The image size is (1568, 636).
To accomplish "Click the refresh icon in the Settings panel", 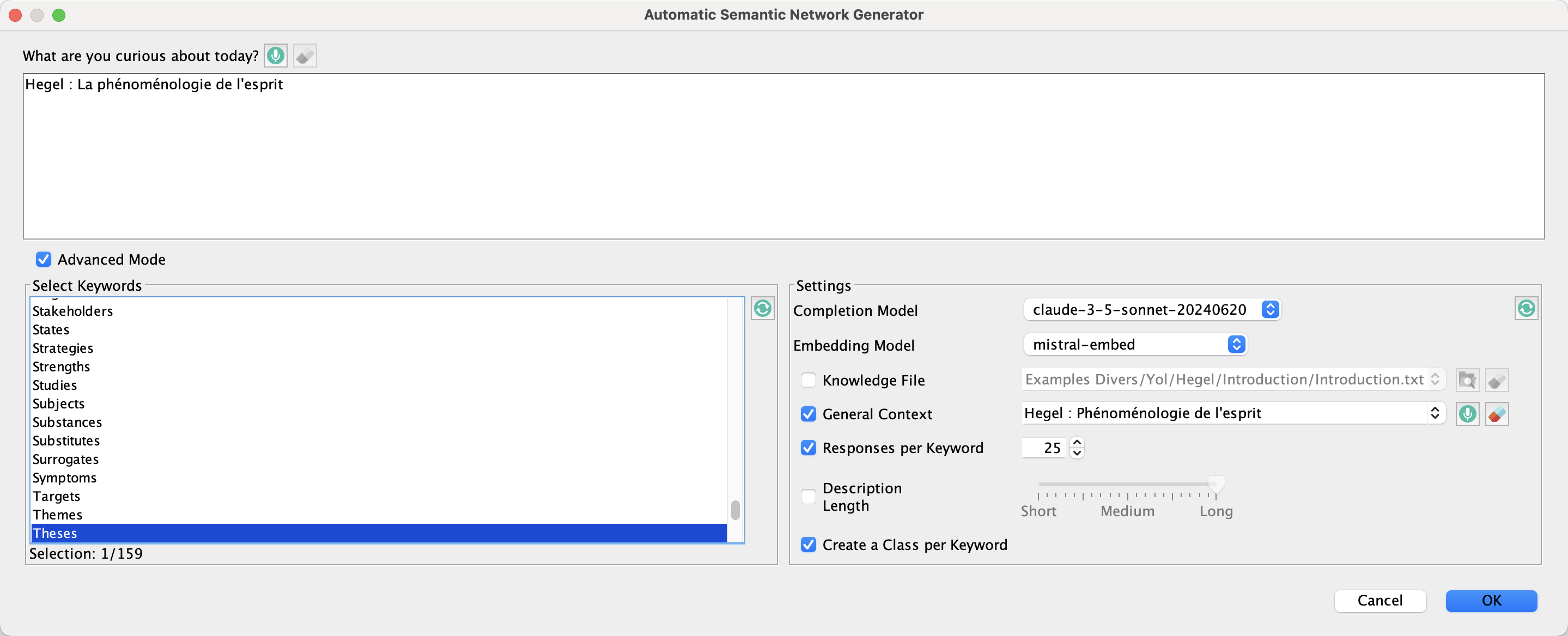I will (1526, 309).
